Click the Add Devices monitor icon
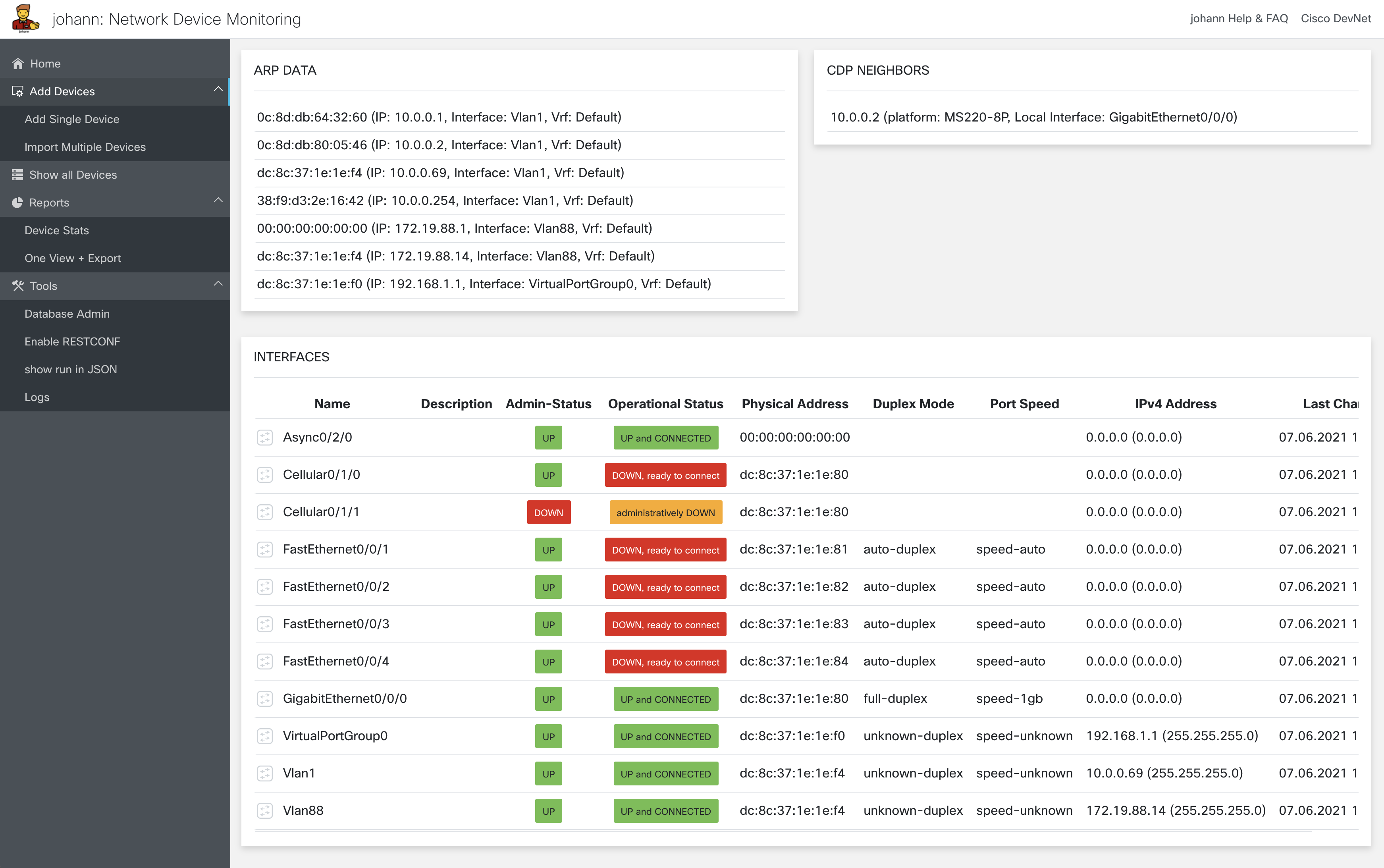This screenshot has height=868, width=1384. (x=18, y=91)
